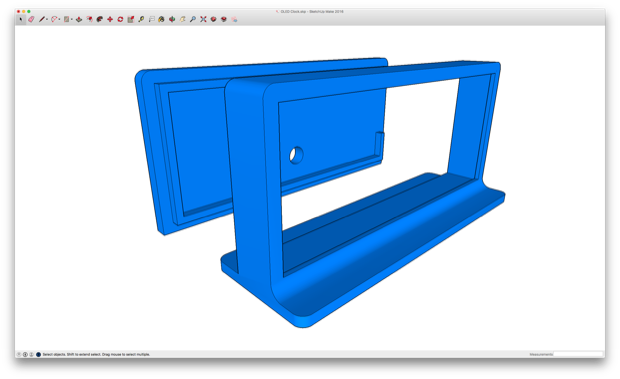Click the status hint text 'Select objects'

53,354
